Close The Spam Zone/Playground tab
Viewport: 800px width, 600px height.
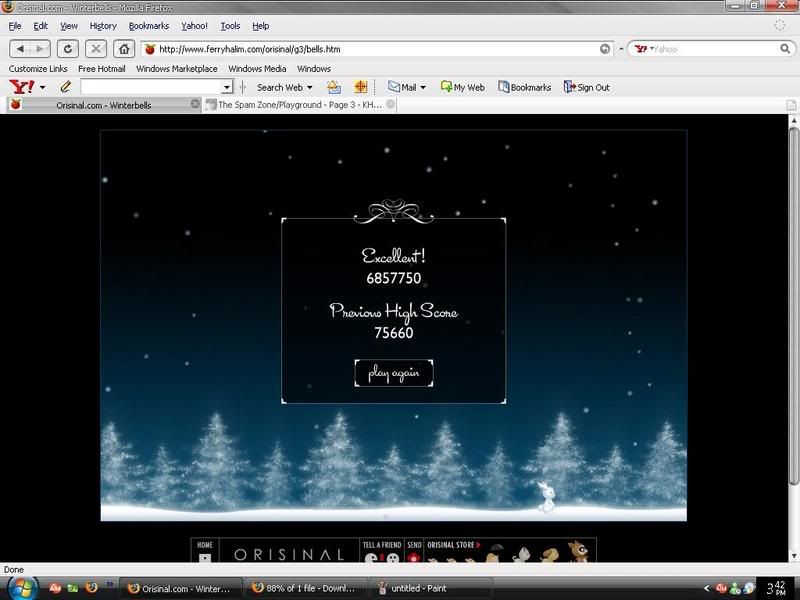click(x=390, y=104)
